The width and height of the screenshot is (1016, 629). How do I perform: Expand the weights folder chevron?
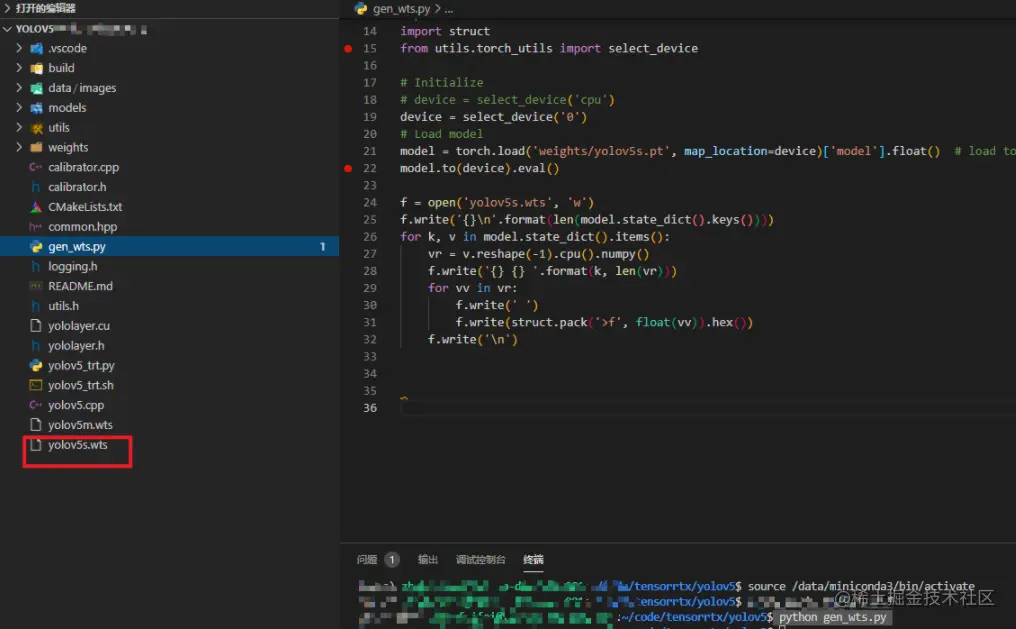coord(19,147)
